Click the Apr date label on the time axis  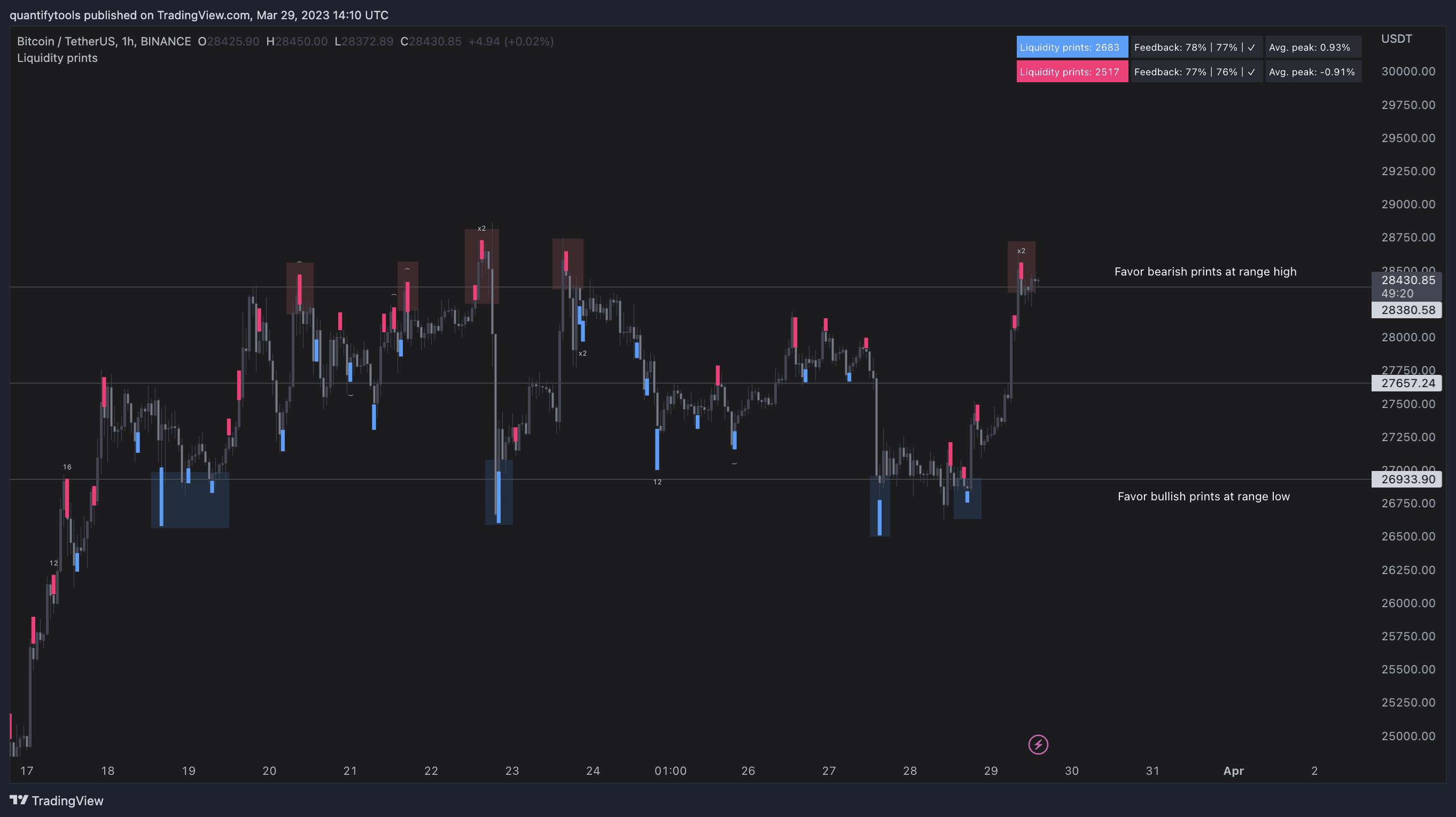point(1233,771)
